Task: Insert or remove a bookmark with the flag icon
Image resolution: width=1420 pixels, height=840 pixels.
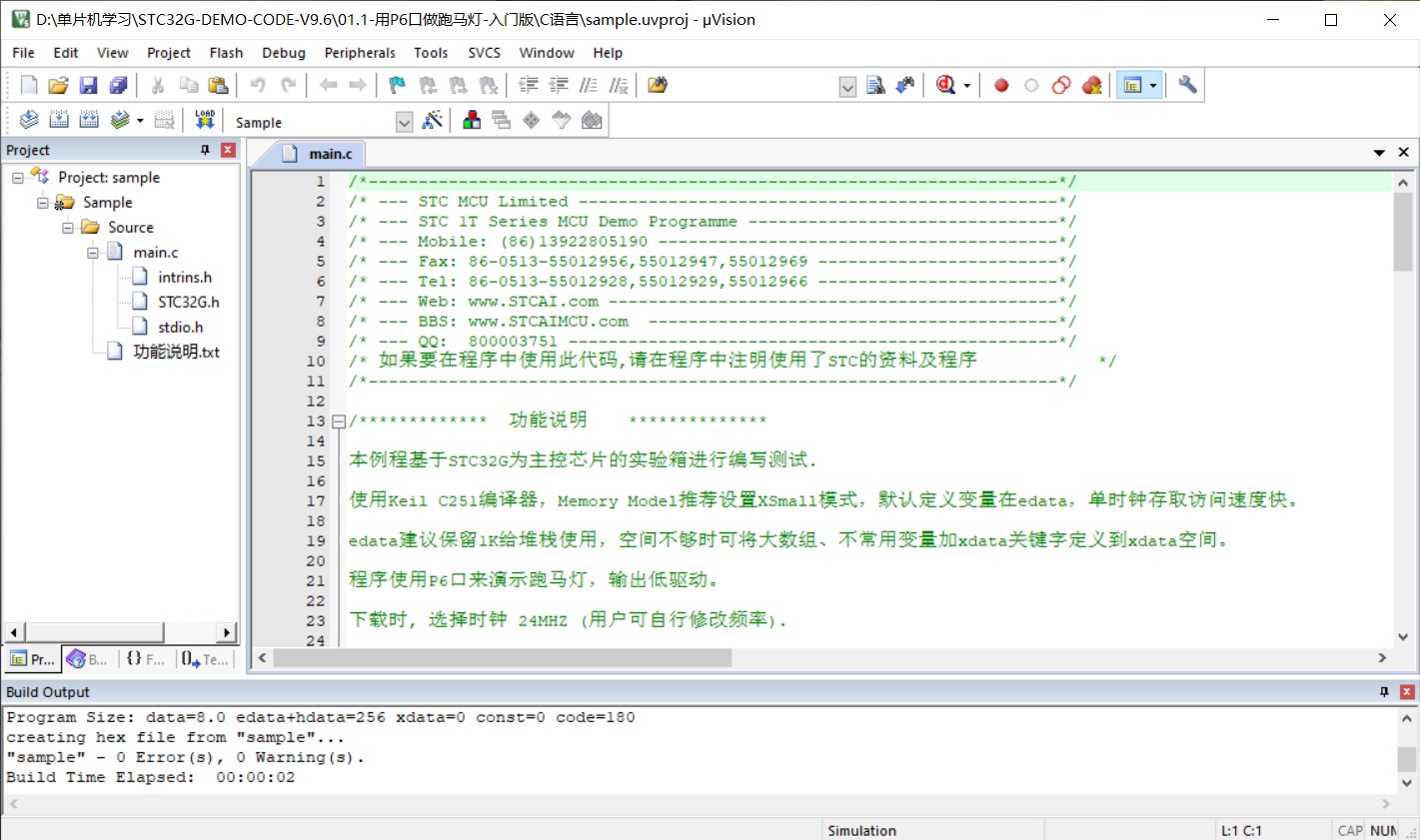Action: click(x=398, y=85)
